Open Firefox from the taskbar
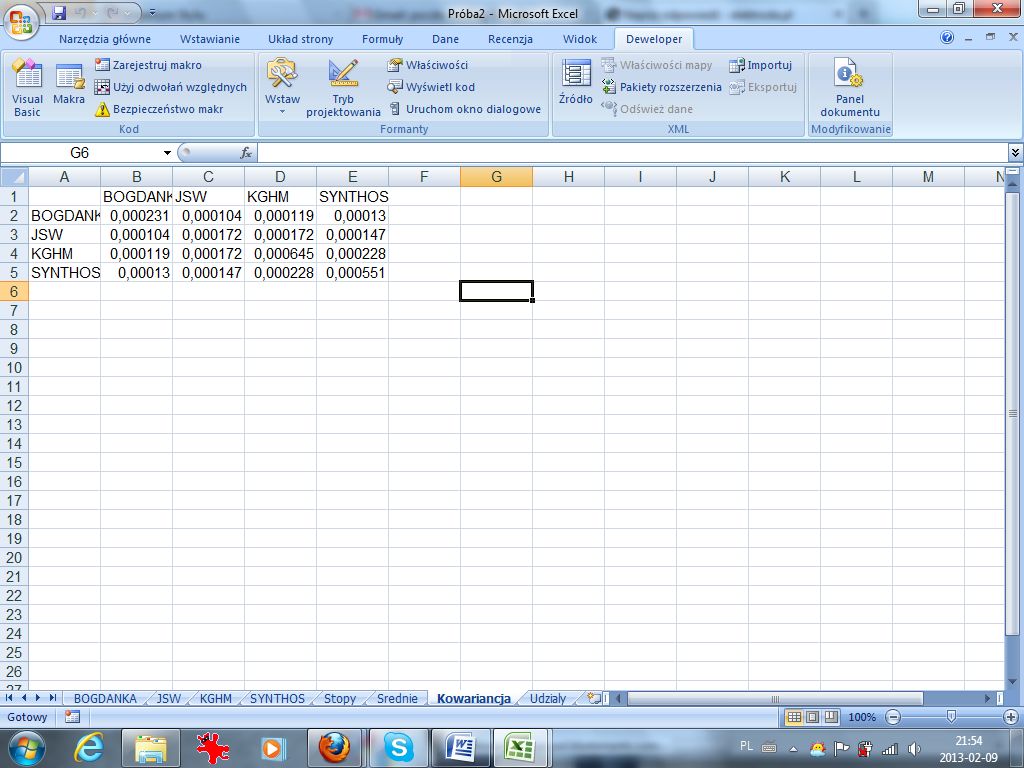Image resolution: width=1024 pixels, height=768 pixels. pyautogui.click(x=334, y=748)
